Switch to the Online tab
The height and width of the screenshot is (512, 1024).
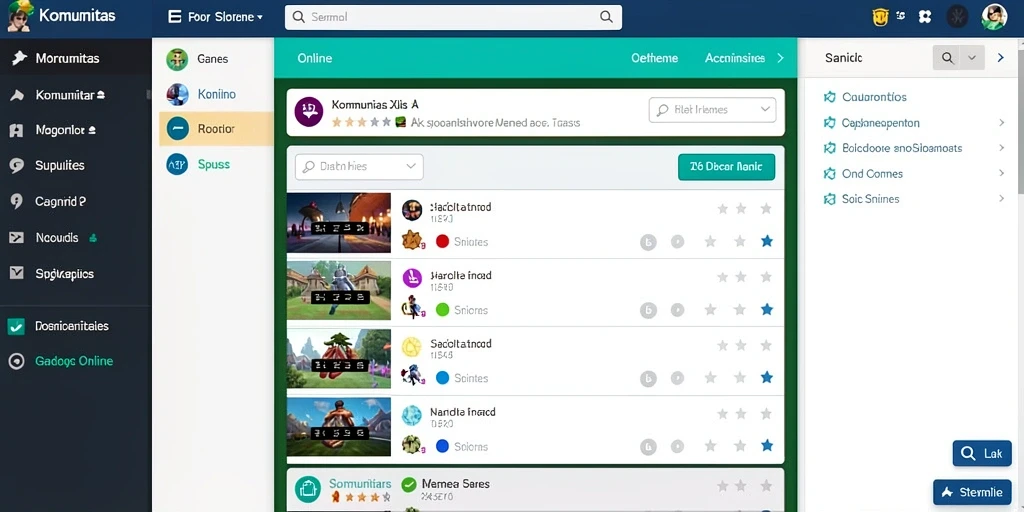315,58
